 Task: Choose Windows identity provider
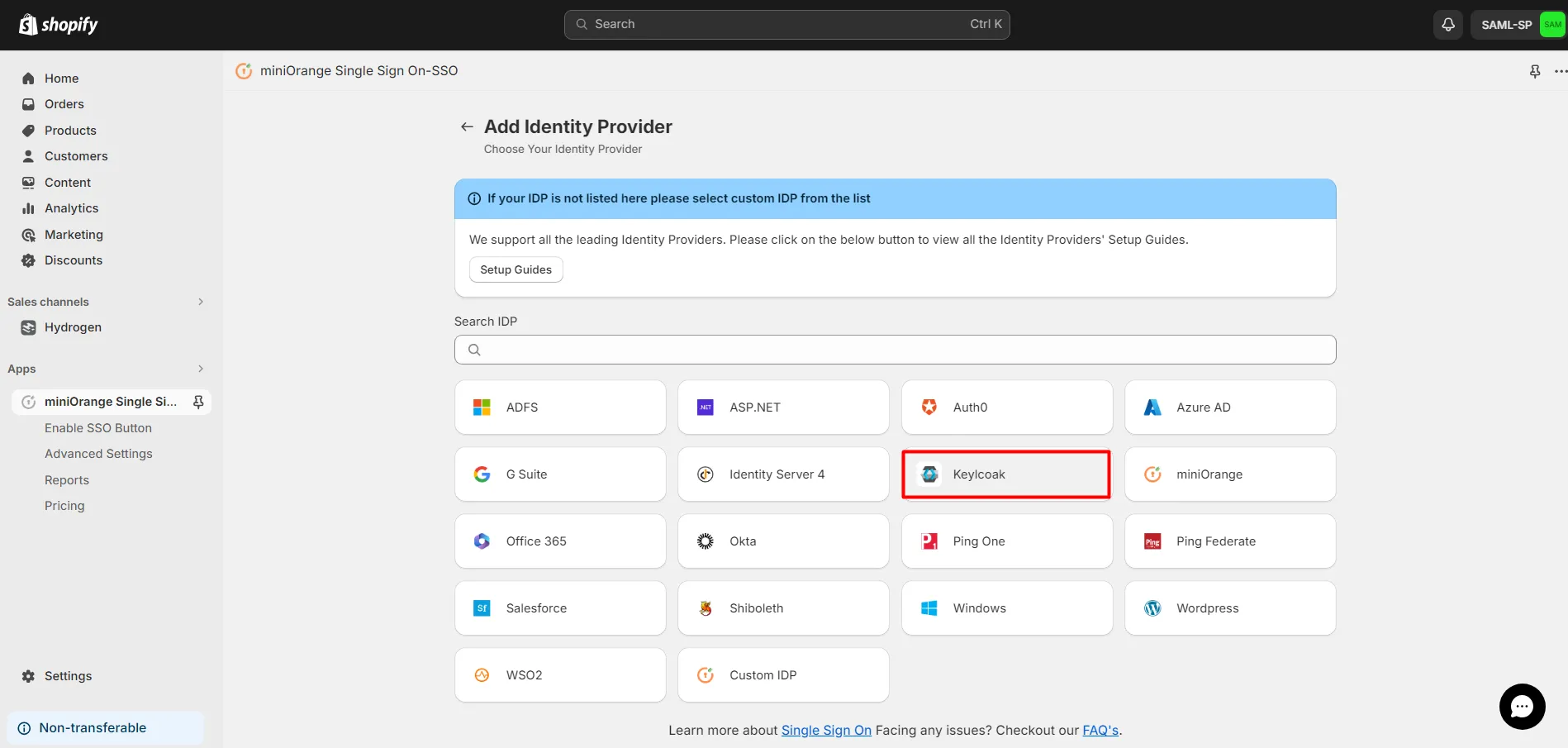pos(1007,608)
